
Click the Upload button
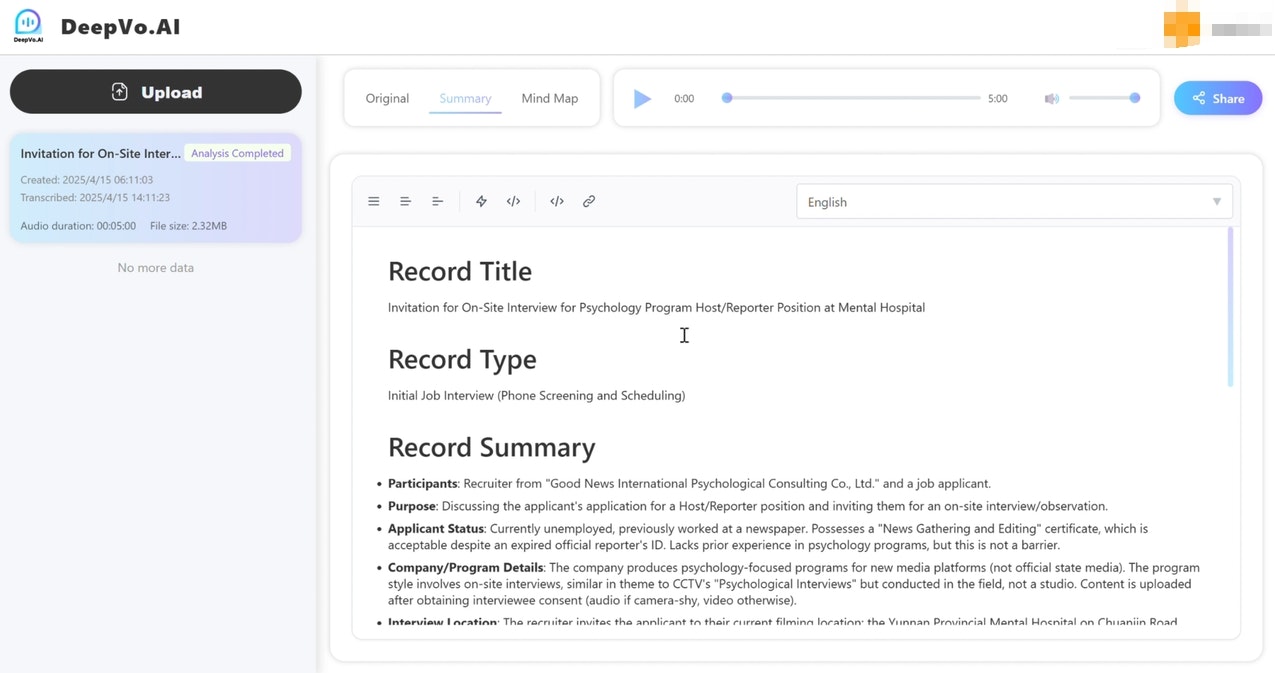(x=155, y=92)
